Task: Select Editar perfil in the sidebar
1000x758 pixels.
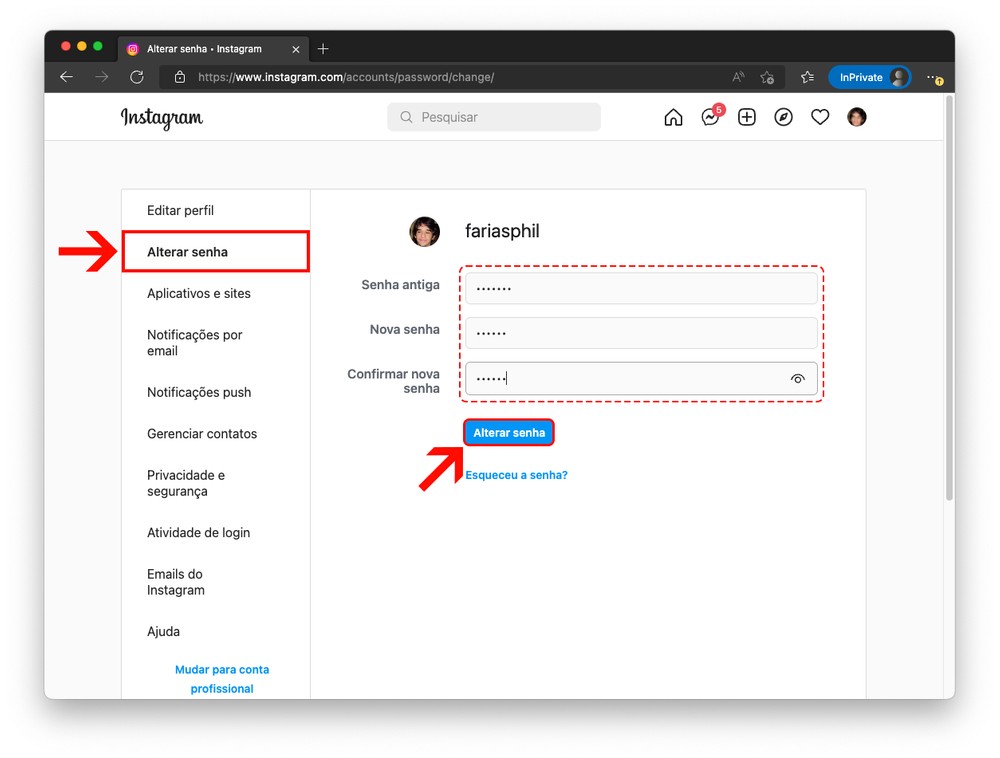Action: [180, 211]
